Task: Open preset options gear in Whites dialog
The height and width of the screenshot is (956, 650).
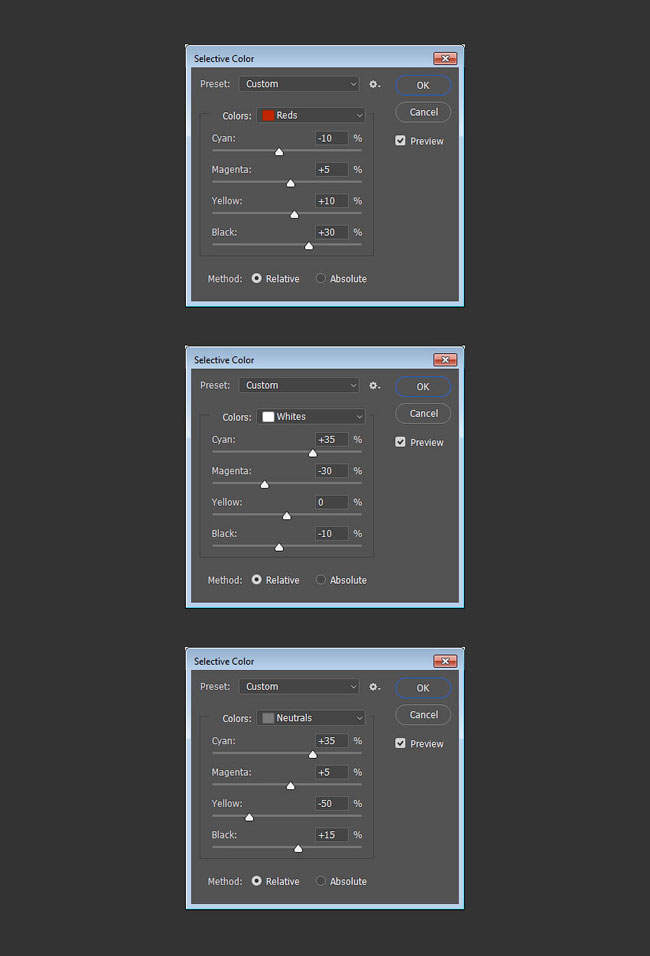Action: (x=374, y=385)
